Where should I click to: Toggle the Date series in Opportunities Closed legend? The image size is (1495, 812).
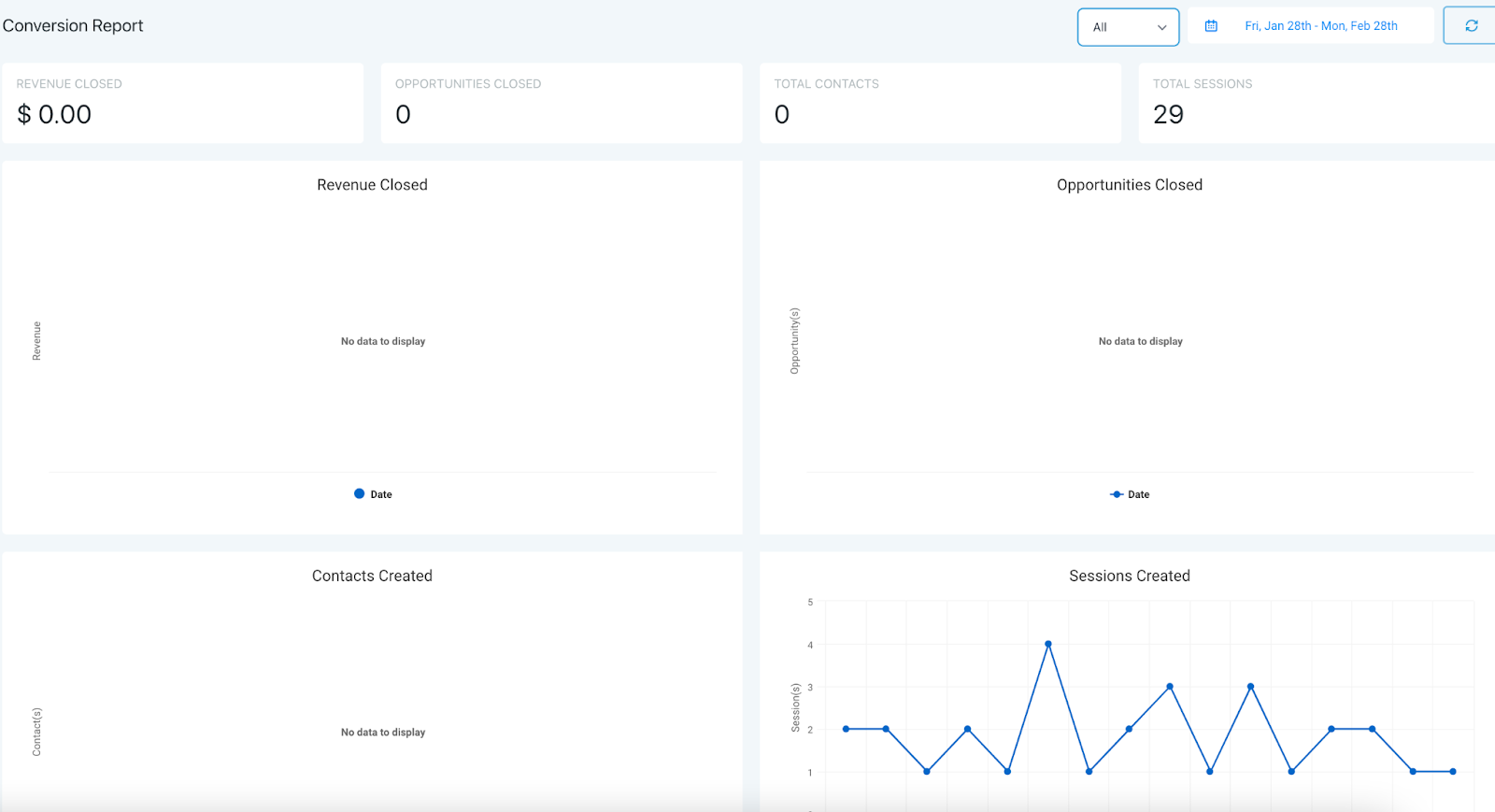click(x=1138, y=494)
